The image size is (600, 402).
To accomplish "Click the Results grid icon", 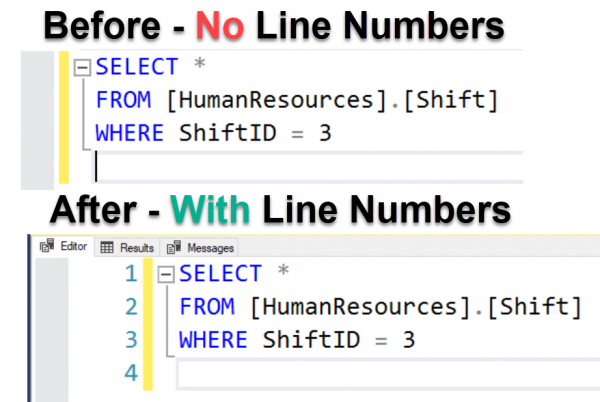I will point(106,247).
